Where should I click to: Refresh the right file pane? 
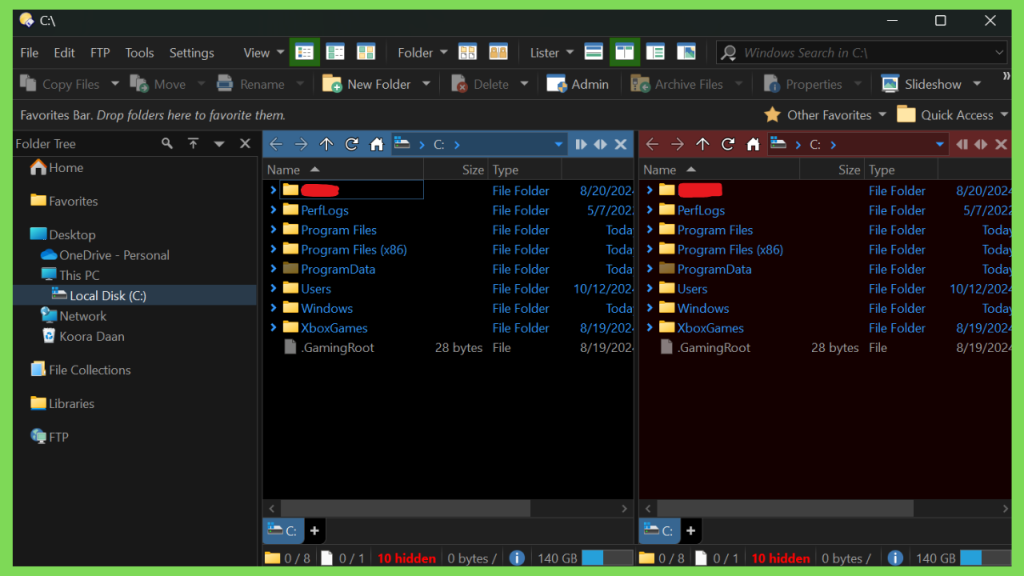(728, 144)
